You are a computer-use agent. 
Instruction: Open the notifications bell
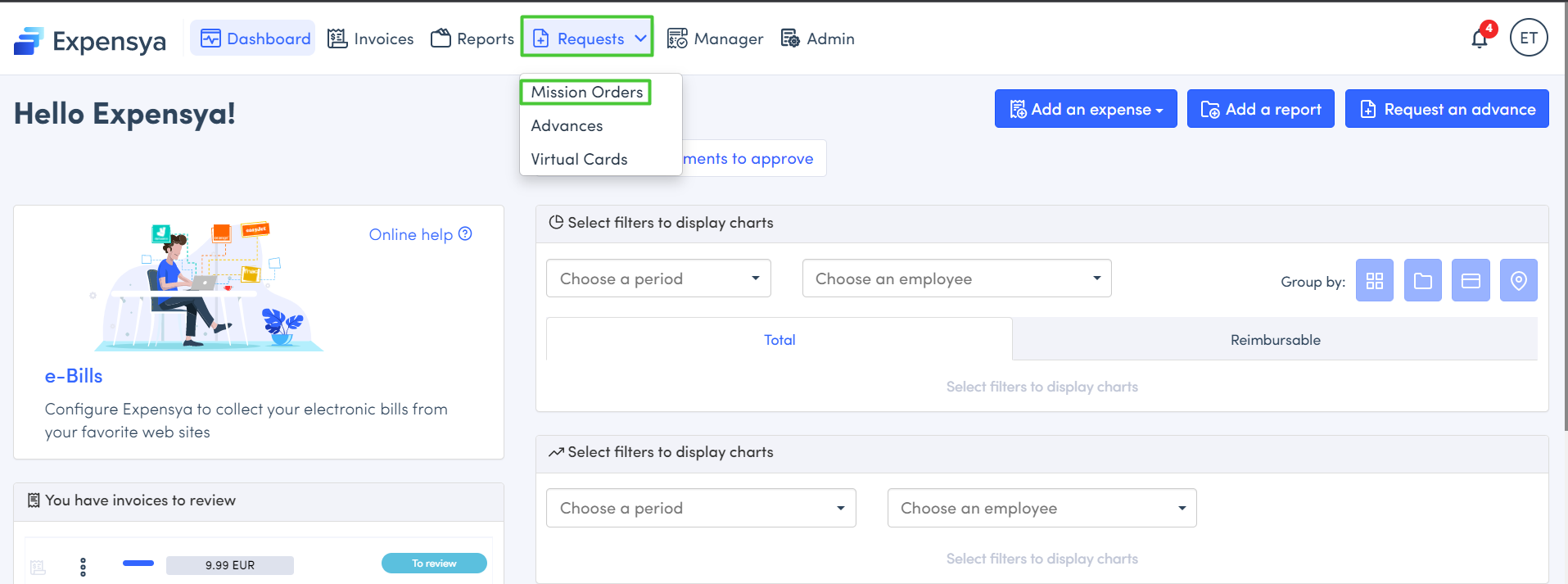[x=1480, y=38]
